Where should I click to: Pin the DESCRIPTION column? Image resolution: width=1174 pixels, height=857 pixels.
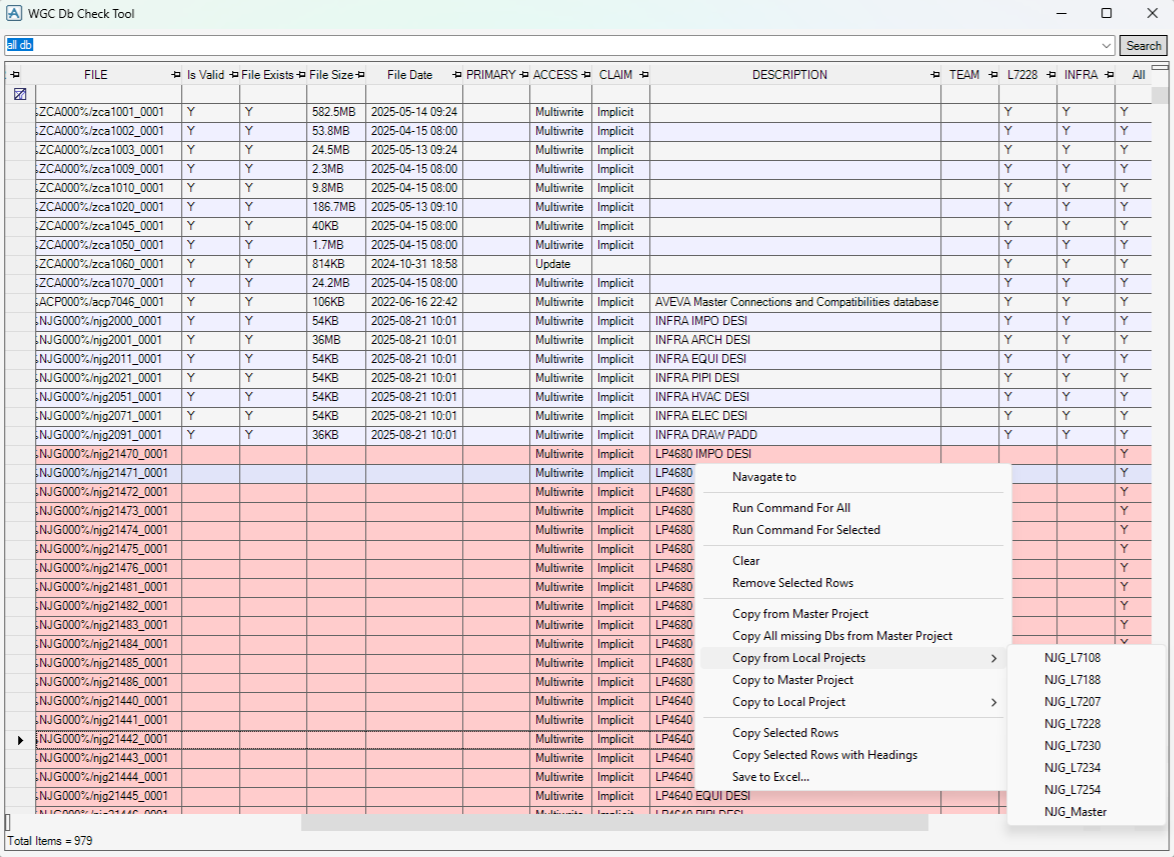(935, 75)
